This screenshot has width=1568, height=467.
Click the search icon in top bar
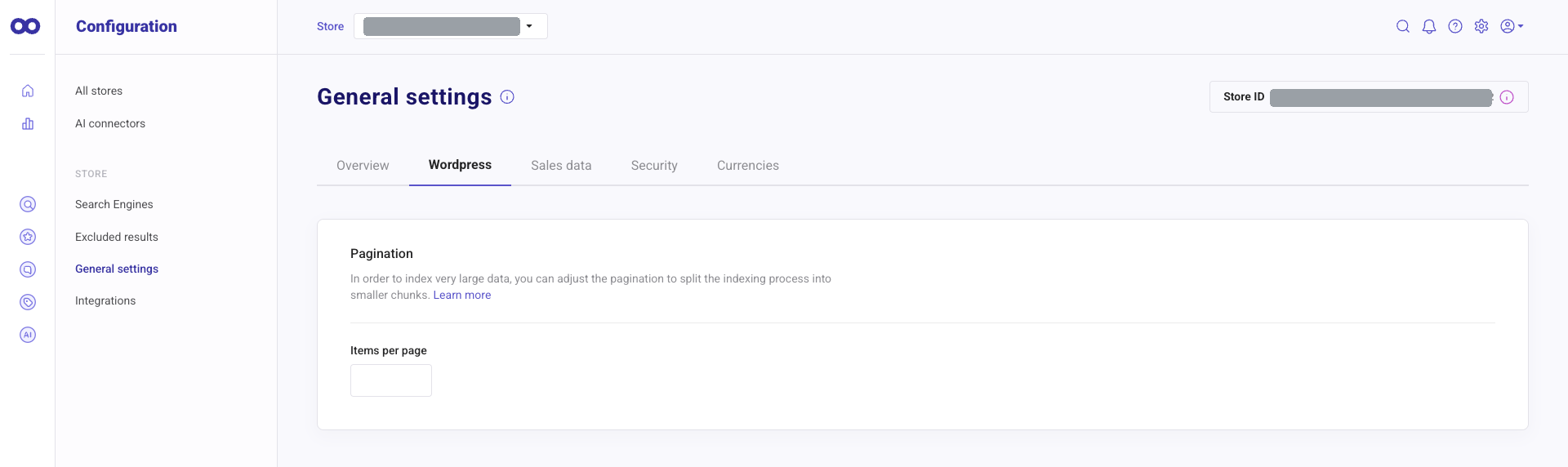1403,26
